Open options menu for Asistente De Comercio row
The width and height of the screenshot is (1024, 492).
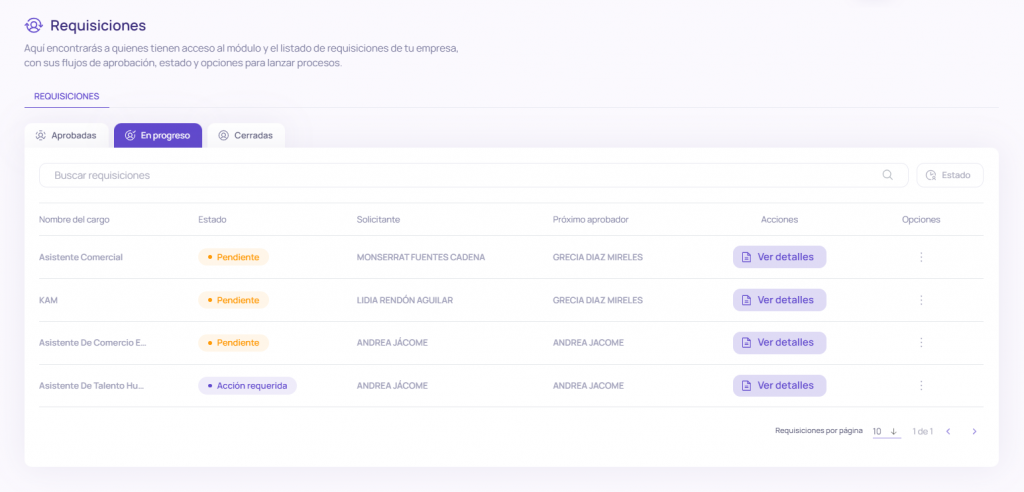click(921, 343)
